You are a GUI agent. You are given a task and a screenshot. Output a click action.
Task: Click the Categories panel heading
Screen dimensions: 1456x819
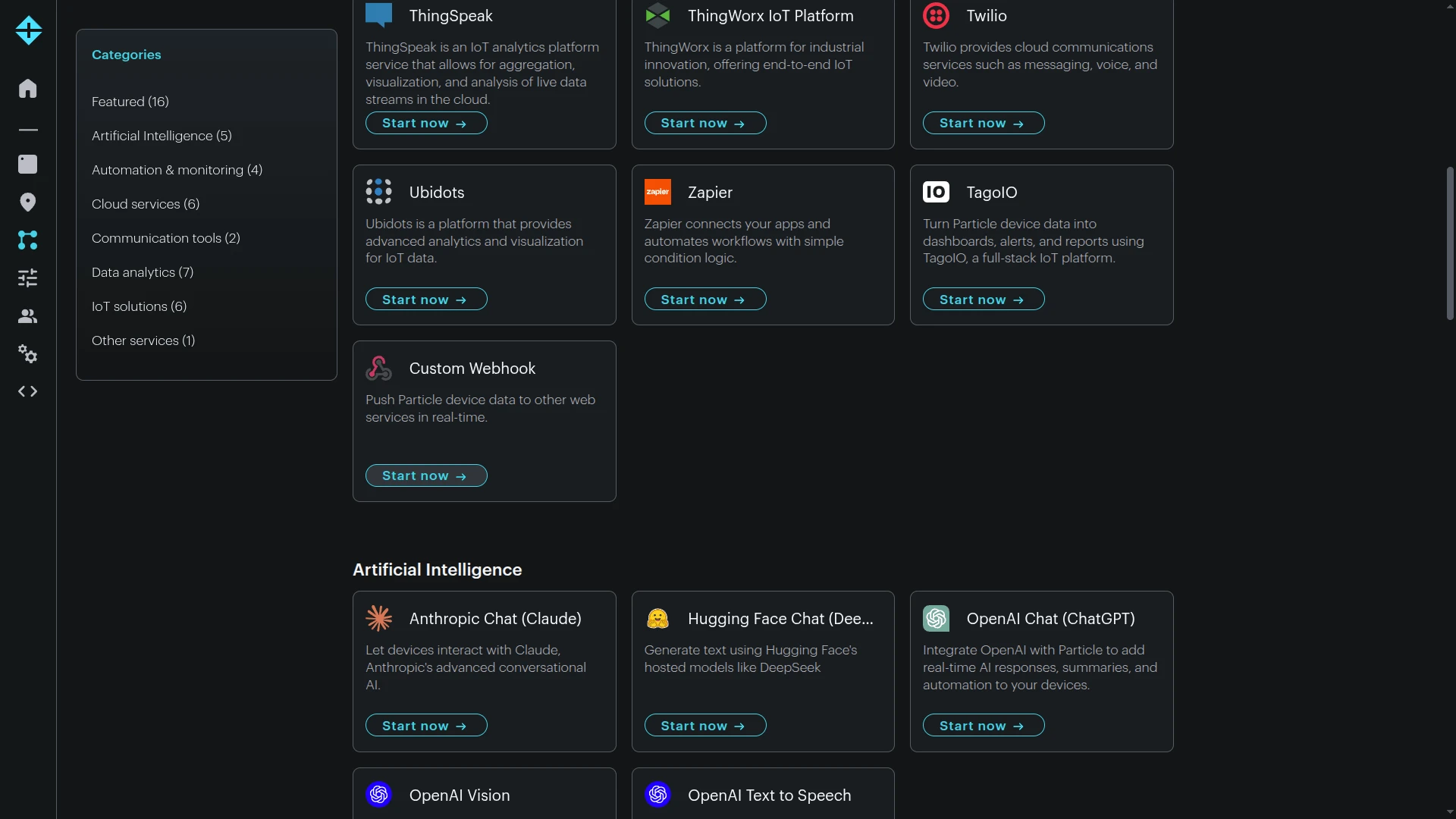coord(126,55)
